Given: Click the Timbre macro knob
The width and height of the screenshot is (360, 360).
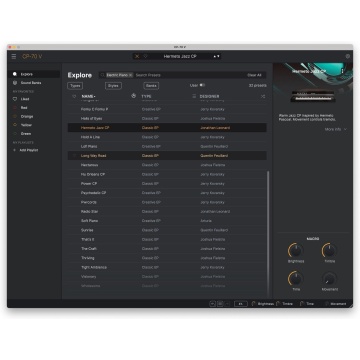Looking at the screenshot, I should click(x=329, y=250).
